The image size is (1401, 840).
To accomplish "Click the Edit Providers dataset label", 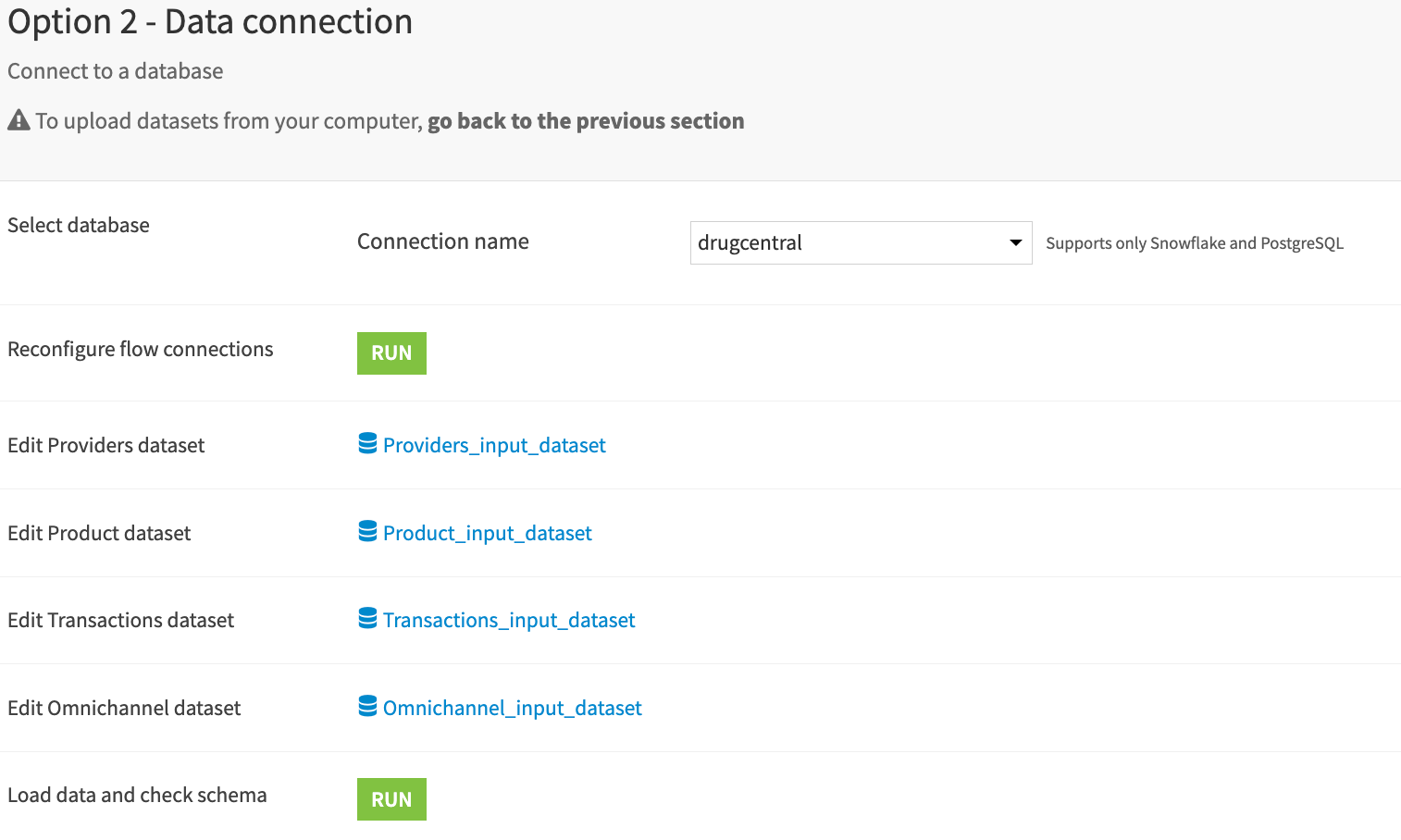I will pyautogui.click(x=106, y=446).
